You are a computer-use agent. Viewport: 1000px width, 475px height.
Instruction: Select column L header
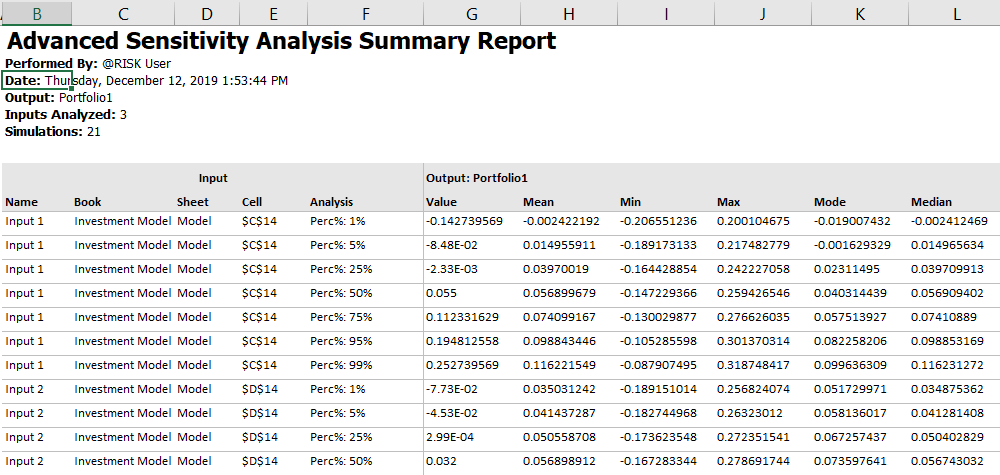pyautogui.click(x=955, y=13)
